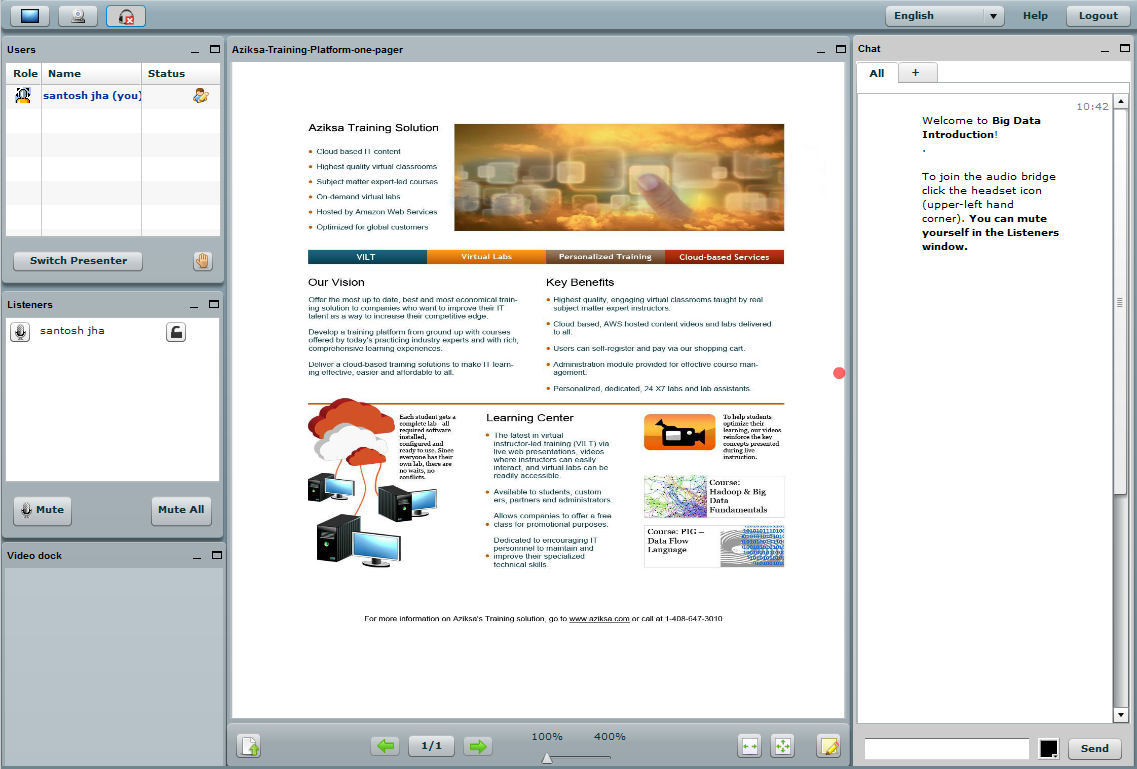Click the presenter status icon in Users row
Image resolution: width=1137 pixels, height=769 pixels.
click(x=201, y=96)
